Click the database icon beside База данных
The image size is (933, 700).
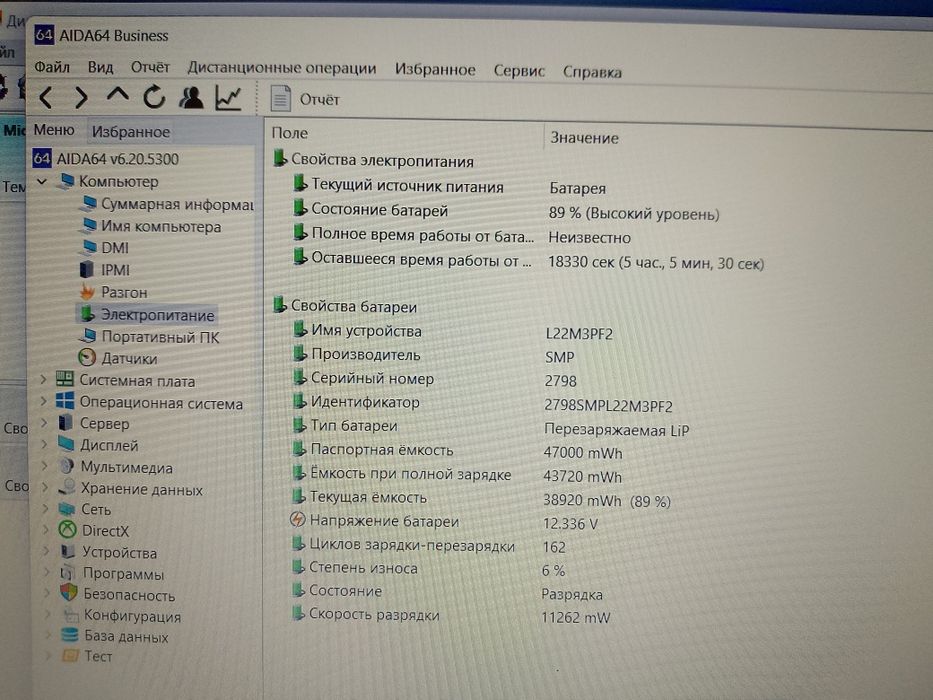70,635
